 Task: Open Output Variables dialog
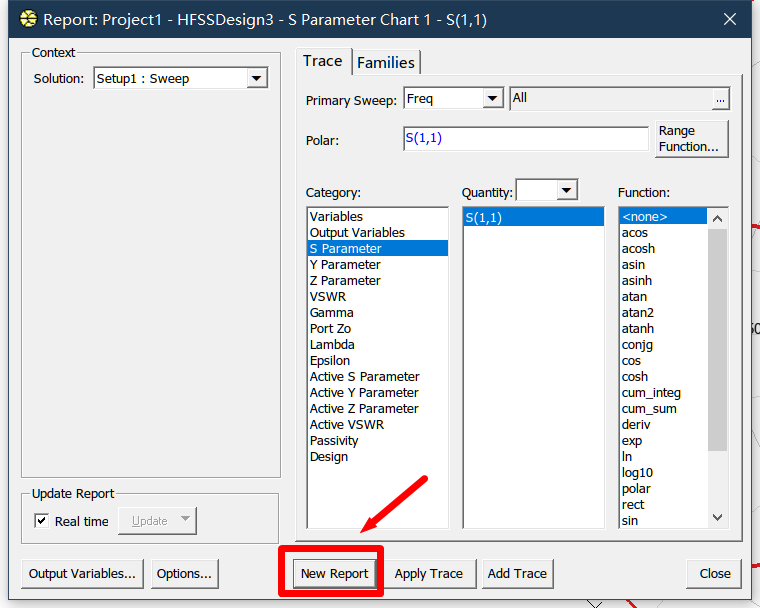point(82,574)
